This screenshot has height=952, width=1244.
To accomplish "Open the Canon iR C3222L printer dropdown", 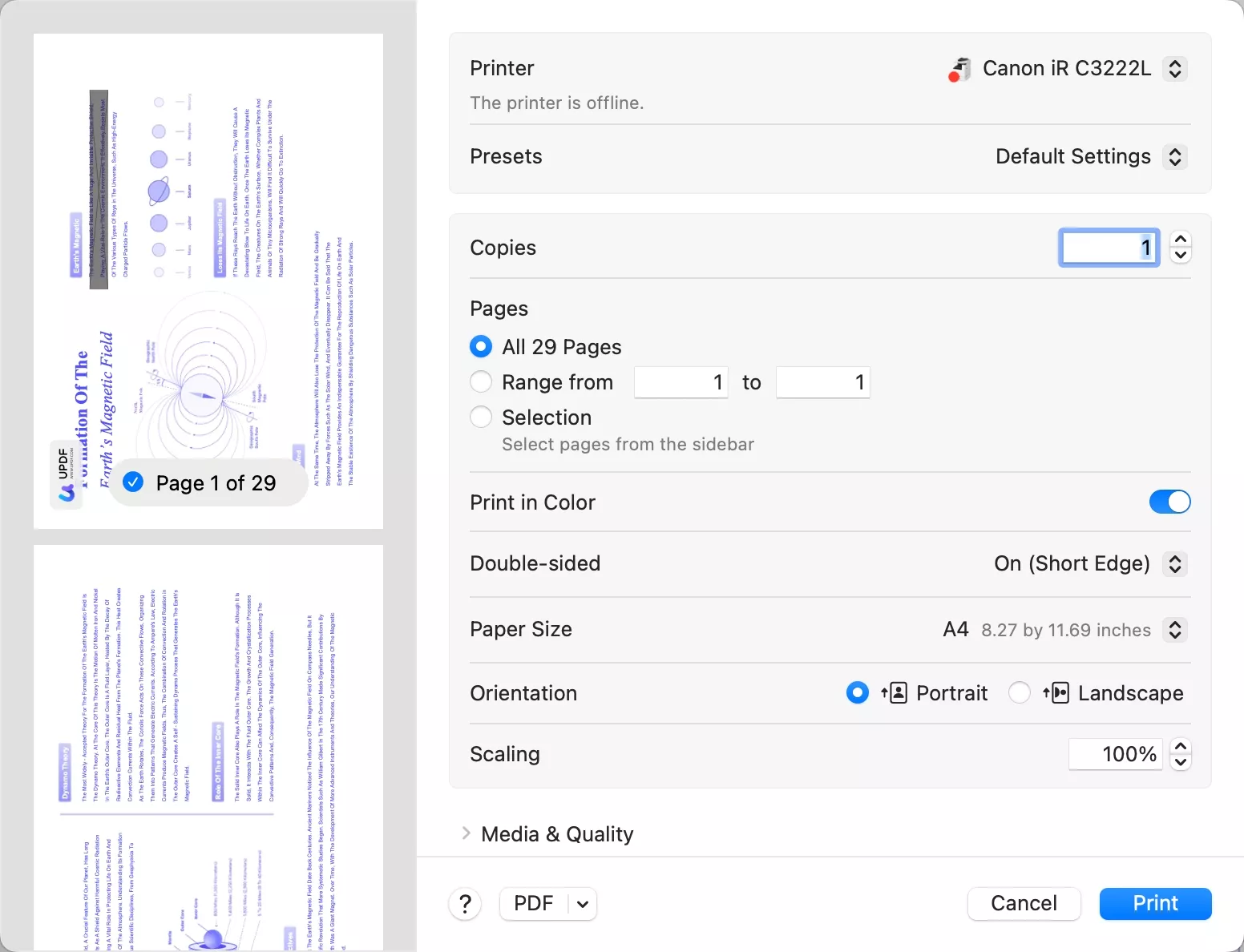I will coord(1174,69).
